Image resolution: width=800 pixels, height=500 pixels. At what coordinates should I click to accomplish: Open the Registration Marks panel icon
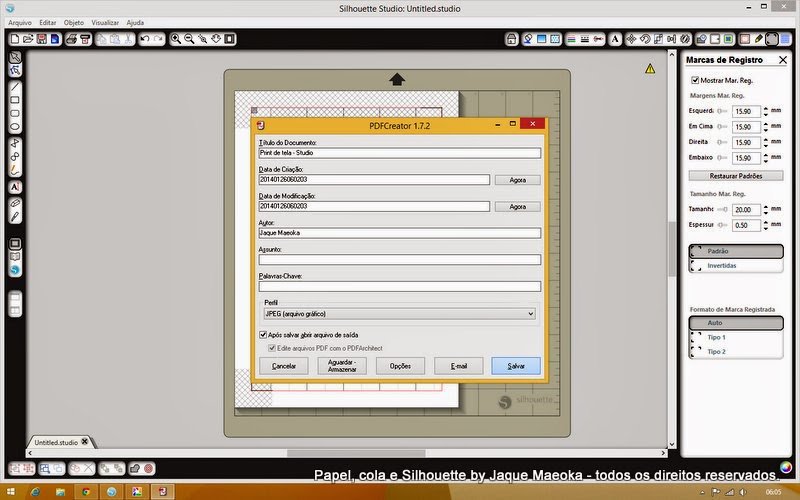(772, 39)
